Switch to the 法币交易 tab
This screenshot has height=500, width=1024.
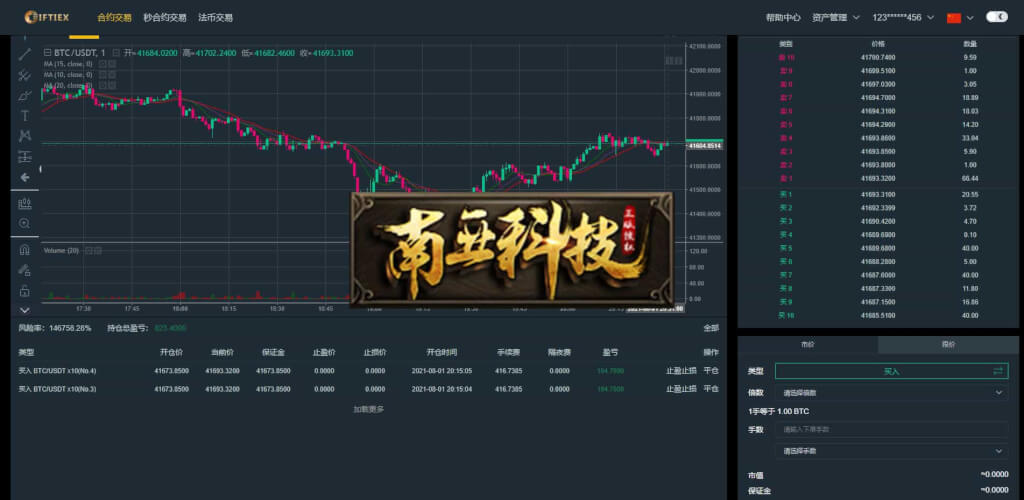tap(216, 18)
